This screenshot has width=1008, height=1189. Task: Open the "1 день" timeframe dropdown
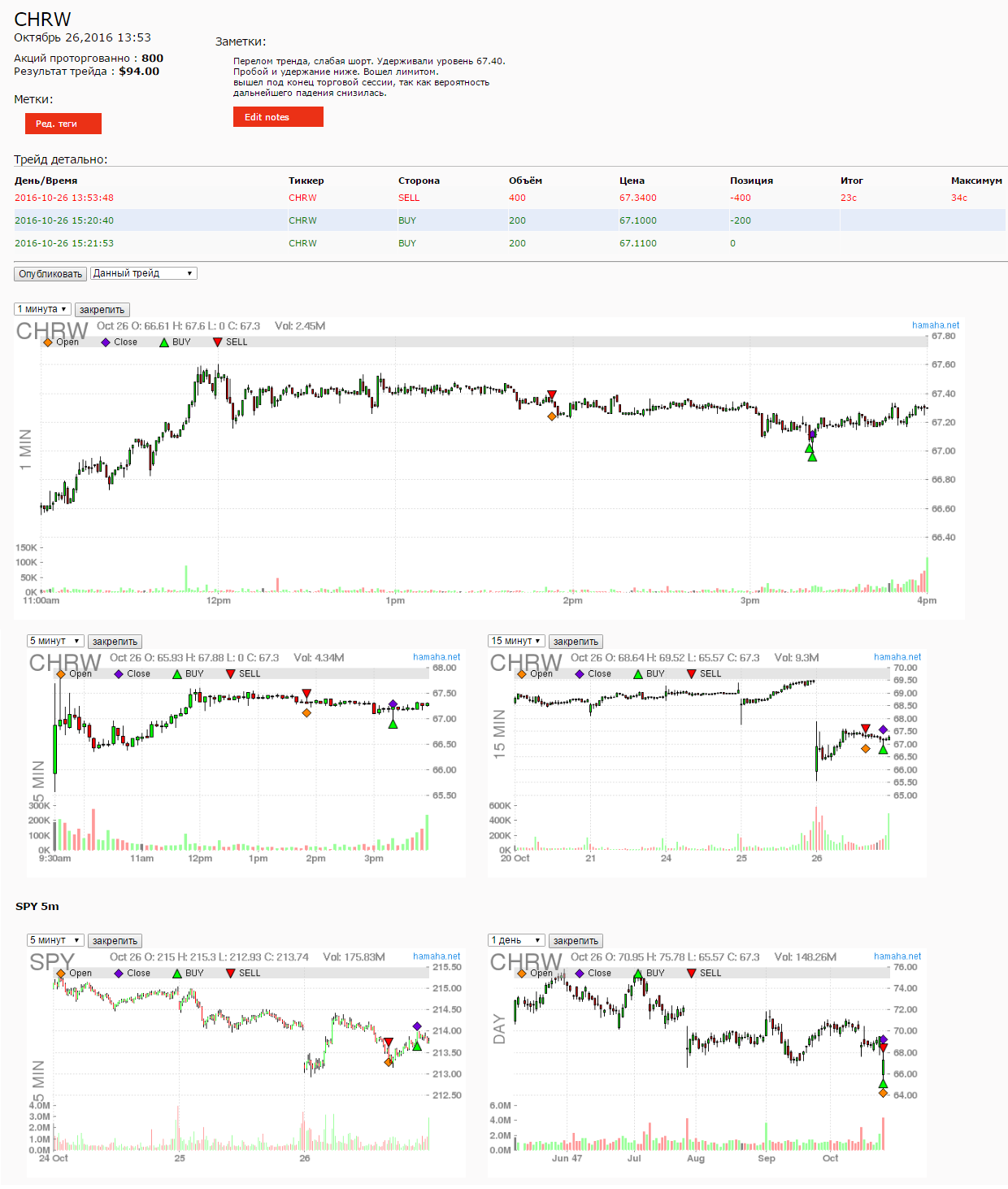coord(516,940)
